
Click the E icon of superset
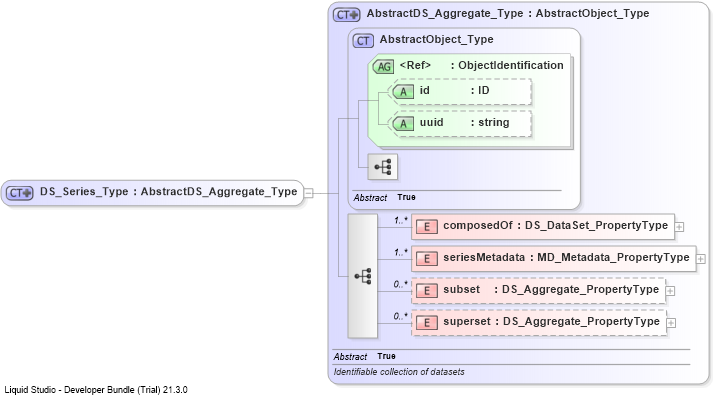(x=427, y=323)
